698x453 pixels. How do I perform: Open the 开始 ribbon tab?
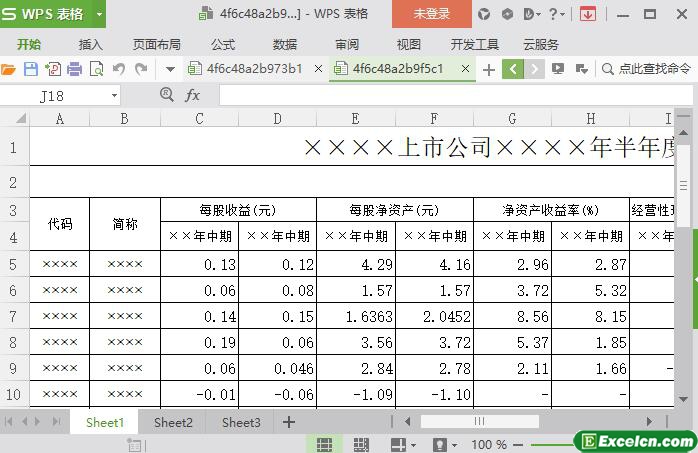[x=28, y=44]
